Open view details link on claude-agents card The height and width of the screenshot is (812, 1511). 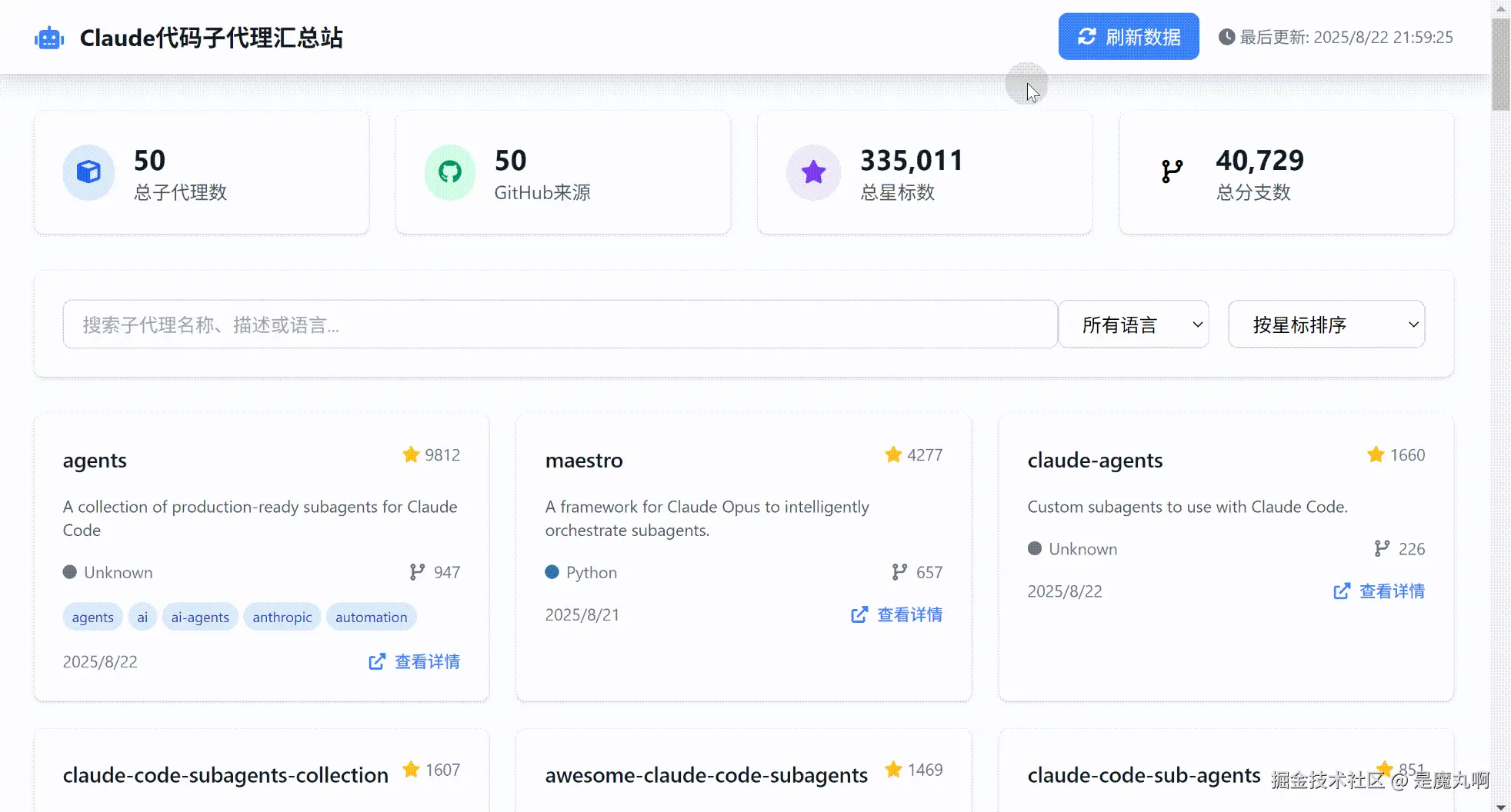click(1379, 591)
